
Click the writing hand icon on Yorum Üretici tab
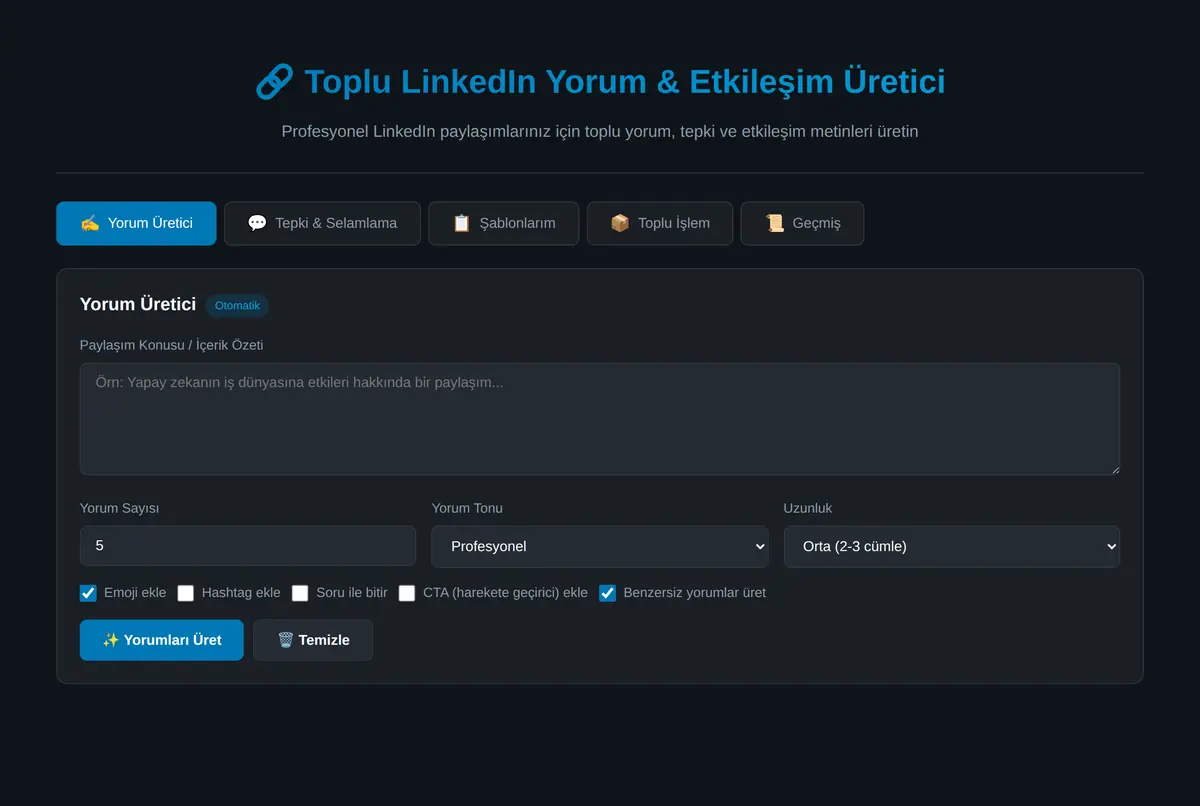[90, 223]
